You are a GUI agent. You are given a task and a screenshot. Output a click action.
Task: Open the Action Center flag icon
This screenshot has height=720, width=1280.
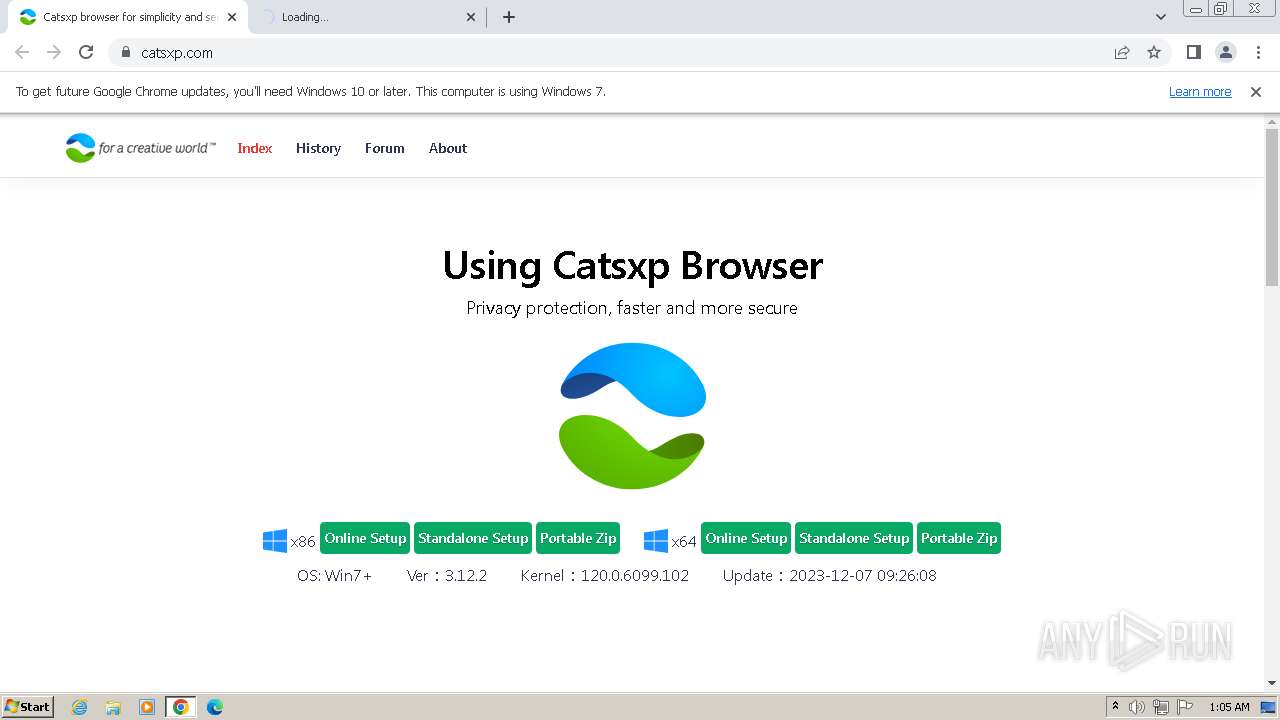[x=1185, y=707]
